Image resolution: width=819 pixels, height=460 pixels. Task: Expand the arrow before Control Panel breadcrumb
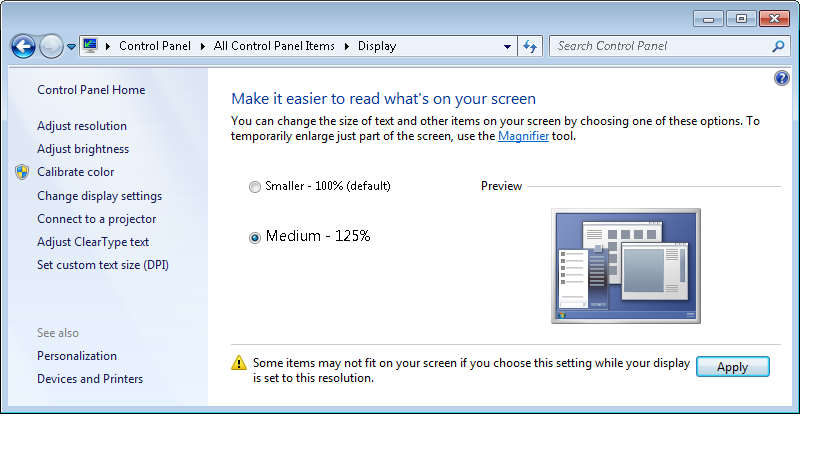coord(108,46)
